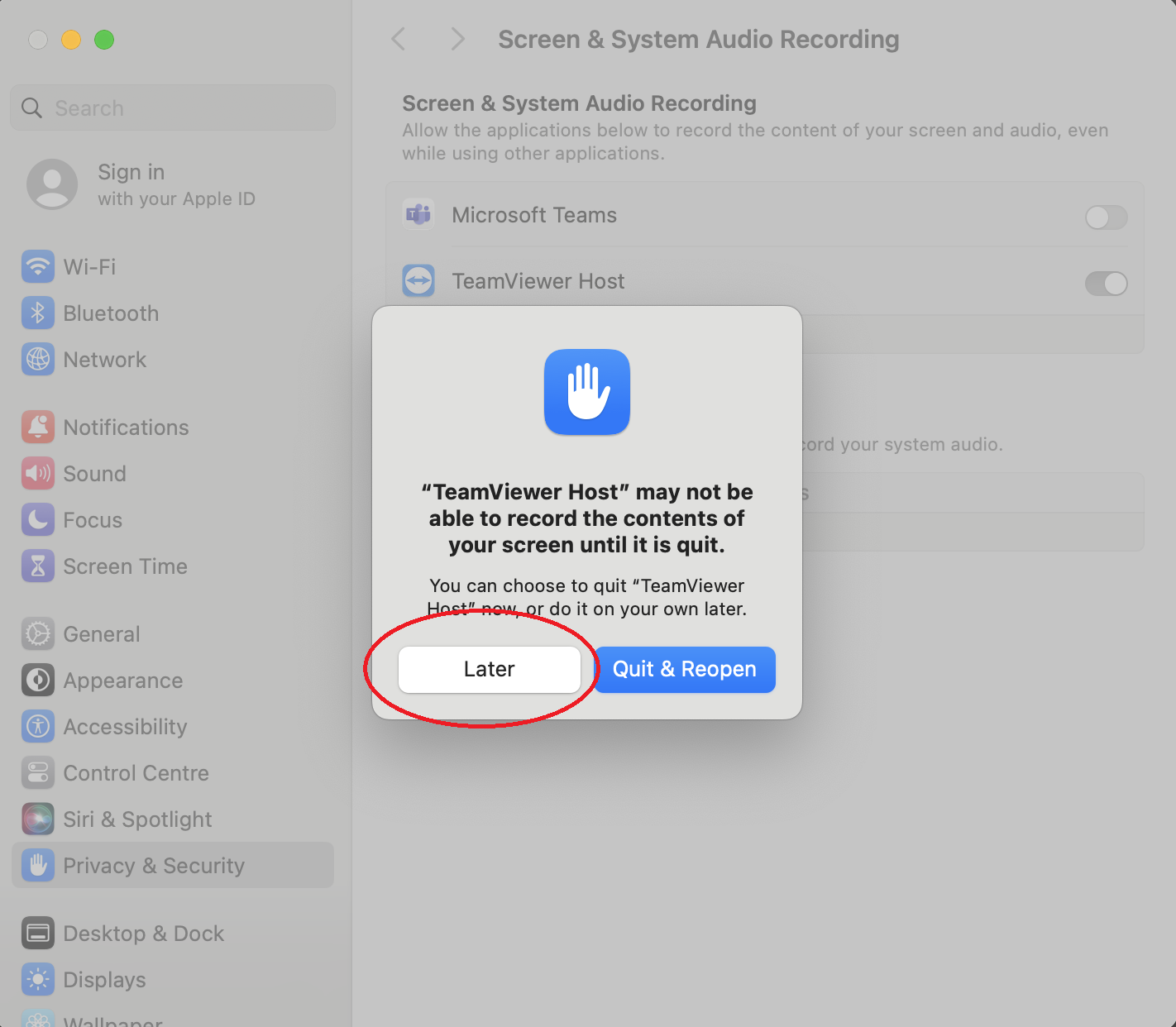Viewport: 1176px width, 1027px height.
Task: Open Appearance settings via its icon
Action: coord(38,680)
